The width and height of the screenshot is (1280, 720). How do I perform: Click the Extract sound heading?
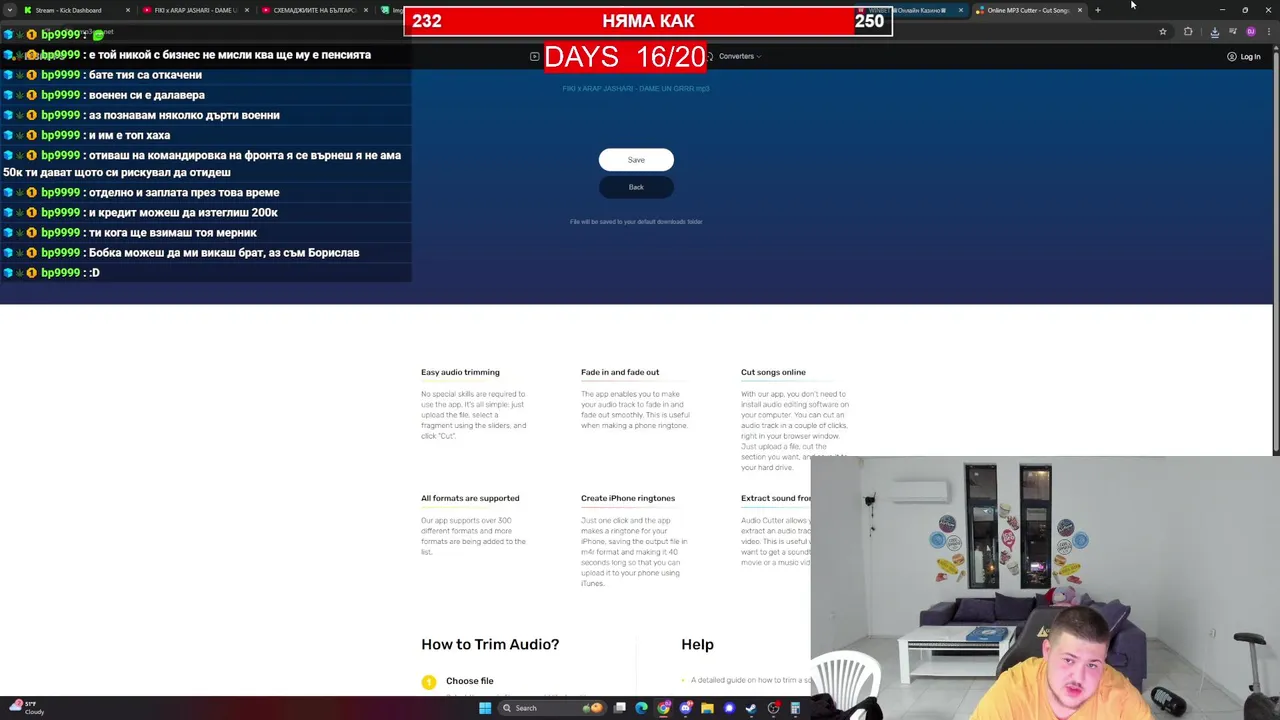tap(776, 498)
